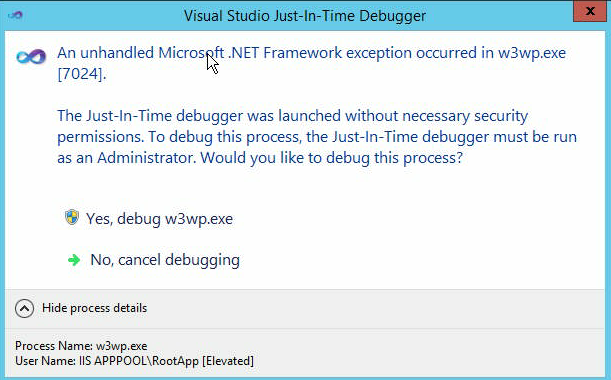This screenshot has width=611, height=380.
Task: Click the 'Would you like to debug' question
Action: coord(332,158)
